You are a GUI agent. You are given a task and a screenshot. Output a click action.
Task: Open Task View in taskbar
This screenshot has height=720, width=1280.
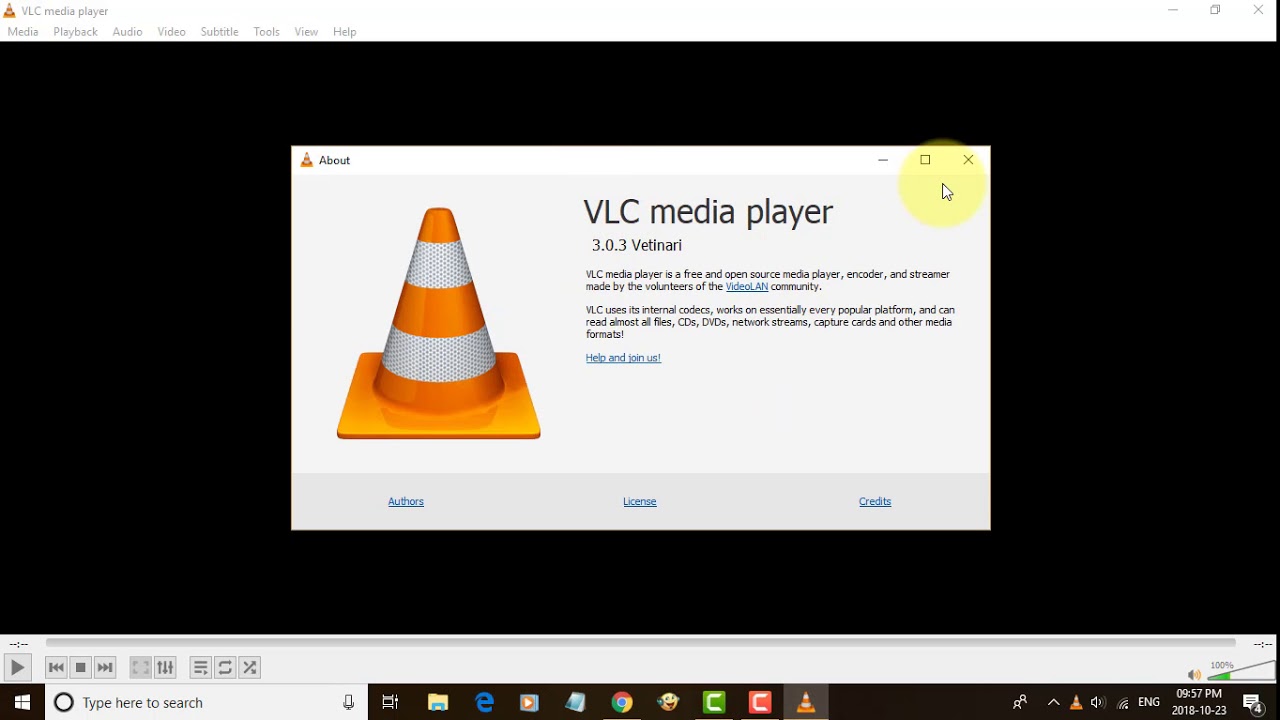[391, 703]
